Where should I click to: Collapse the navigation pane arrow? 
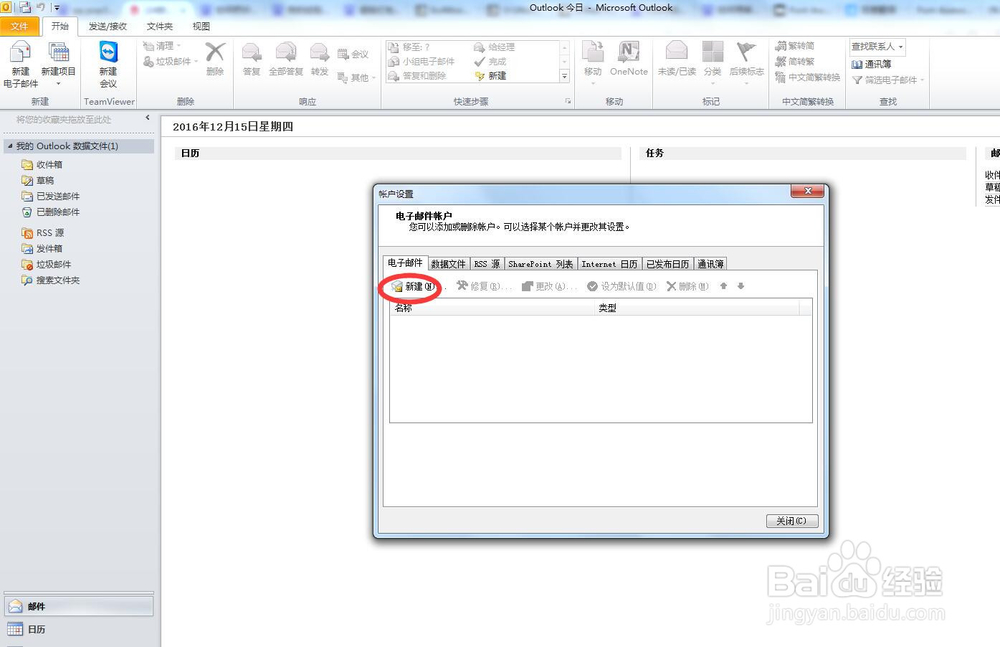click(x=147, y=117)
